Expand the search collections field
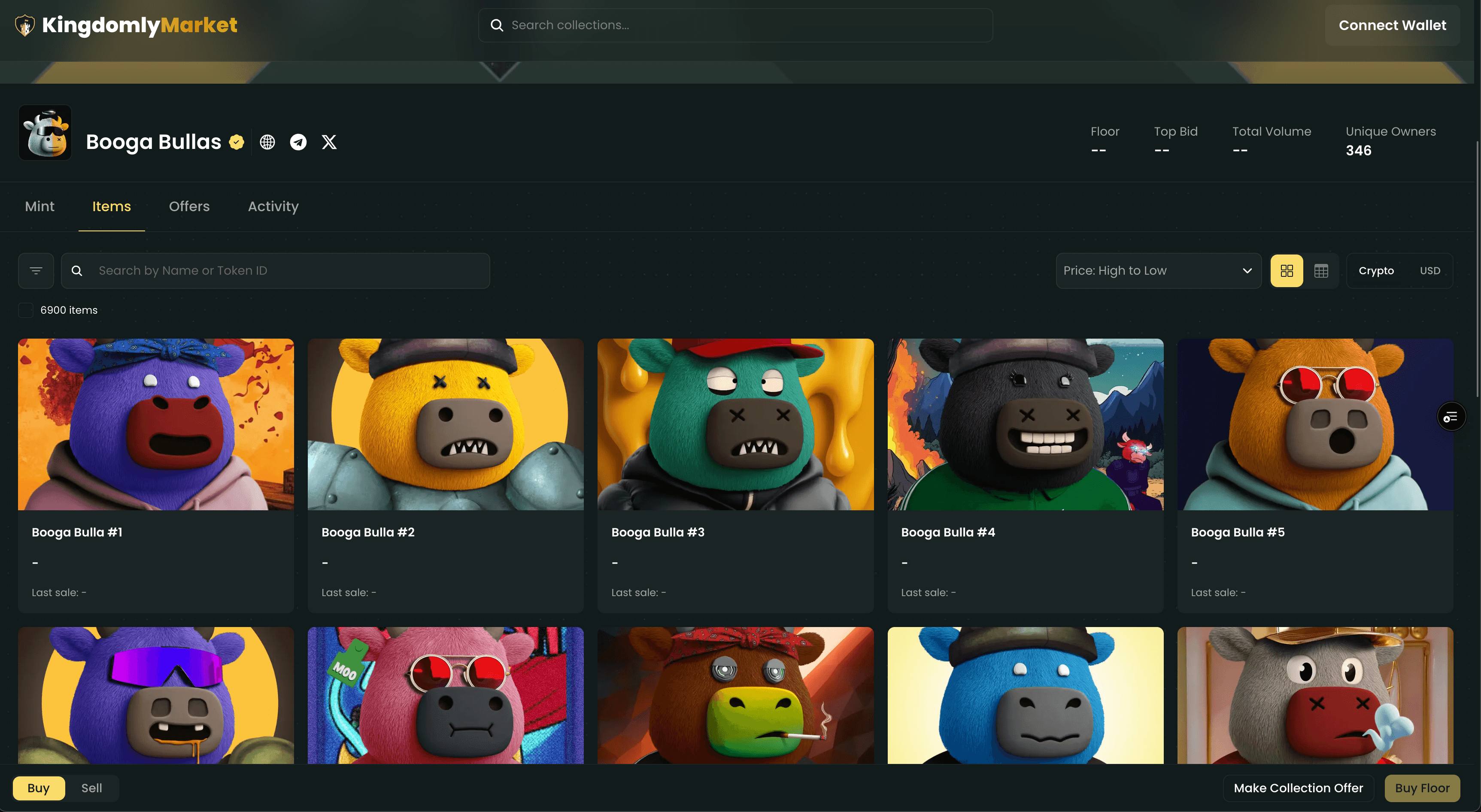Screen dimensions: 1481x812 point(735,25)
